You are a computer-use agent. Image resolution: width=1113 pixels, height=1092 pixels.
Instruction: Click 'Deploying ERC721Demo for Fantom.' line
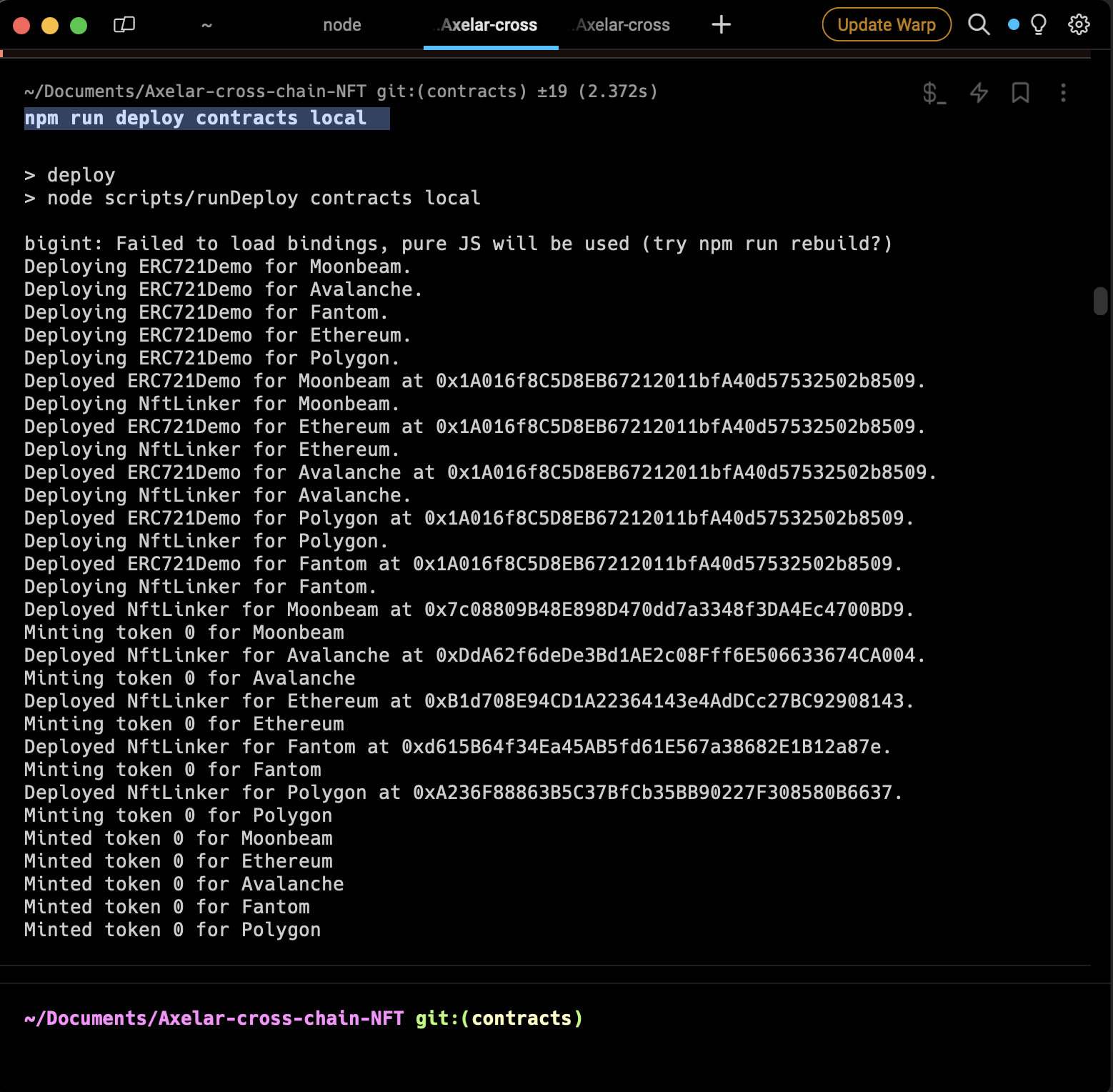click(x=206, y=312)
